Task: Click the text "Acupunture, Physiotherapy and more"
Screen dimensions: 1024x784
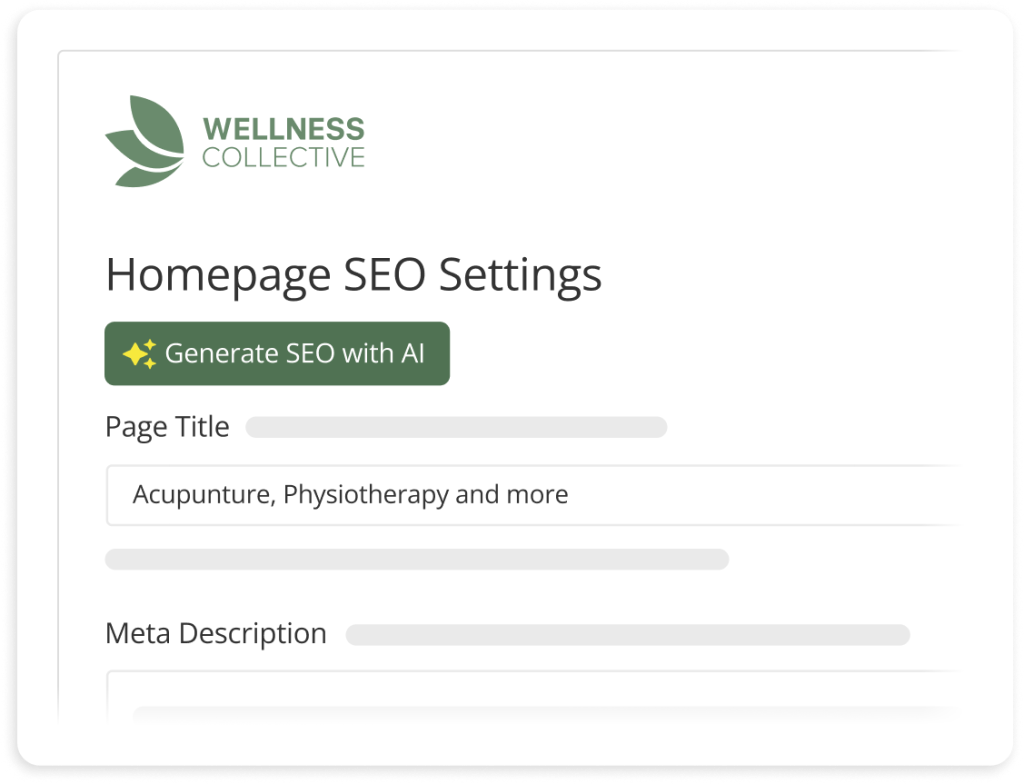Action: click(350, 494)
